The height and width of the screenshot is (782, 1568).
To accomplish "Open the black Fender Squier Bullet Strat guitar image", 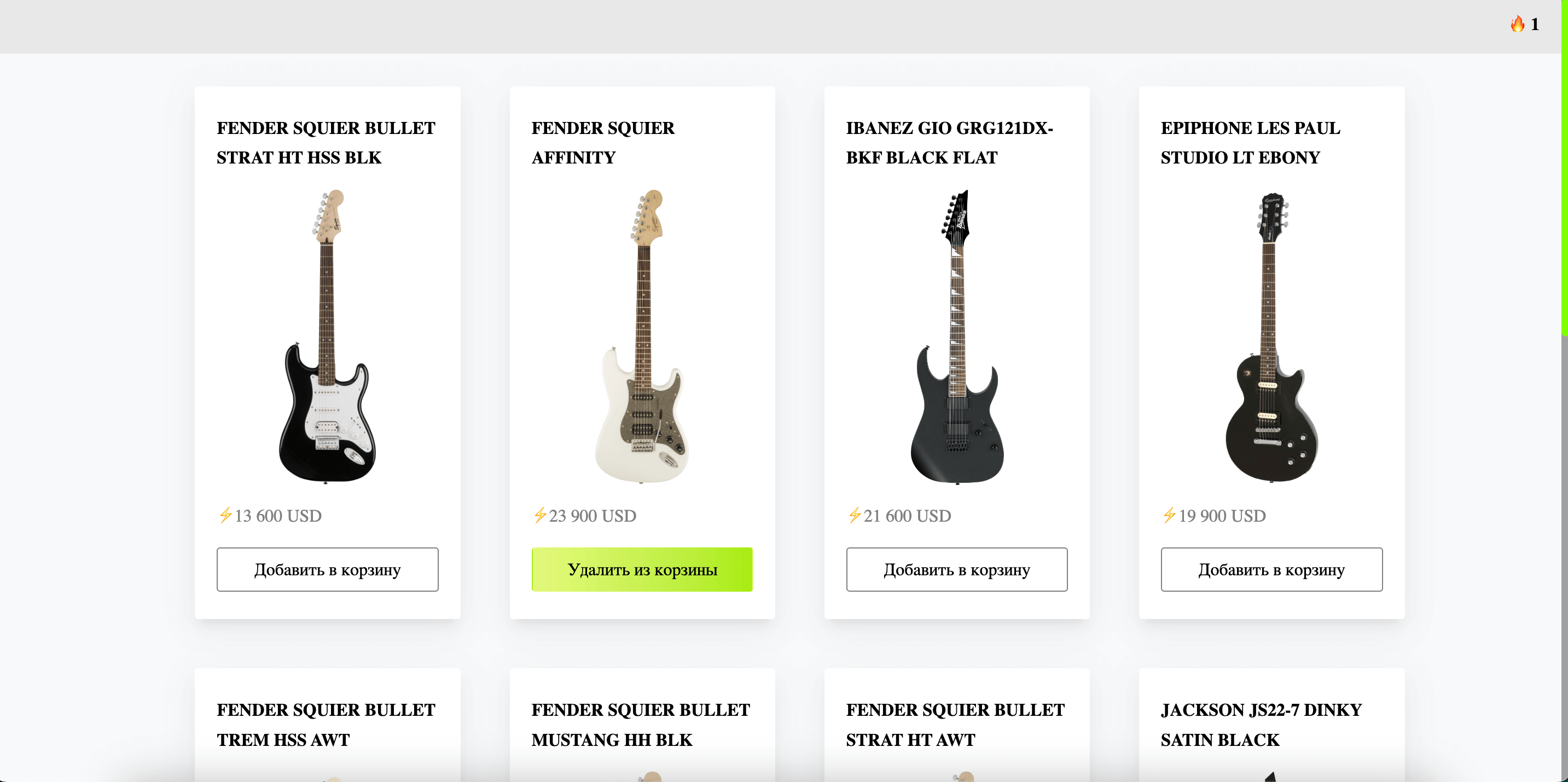I will tap(328, 336).
